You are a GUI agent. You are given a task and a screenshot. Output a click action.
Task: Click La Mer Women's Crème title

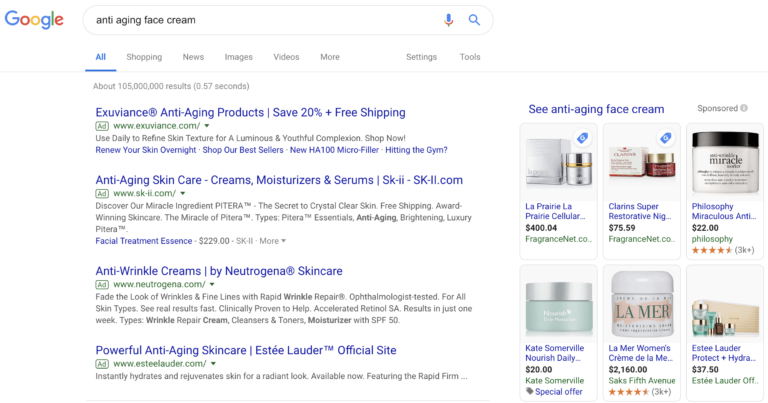[x=641, y=353]
